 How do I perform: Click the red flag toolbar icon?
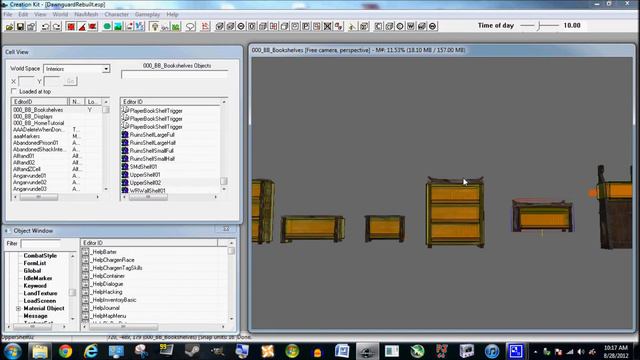pyautogui.click(x=93, y=27)
